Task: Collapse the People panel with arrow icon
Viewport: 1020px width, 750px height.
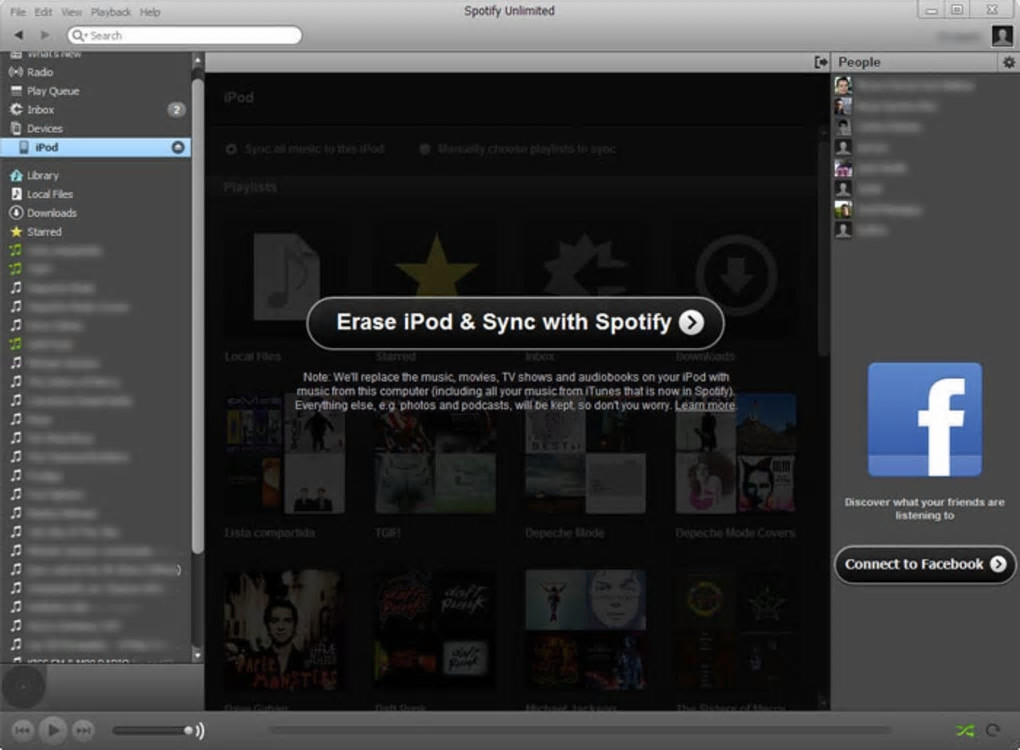Action: (x=821, y=62)
